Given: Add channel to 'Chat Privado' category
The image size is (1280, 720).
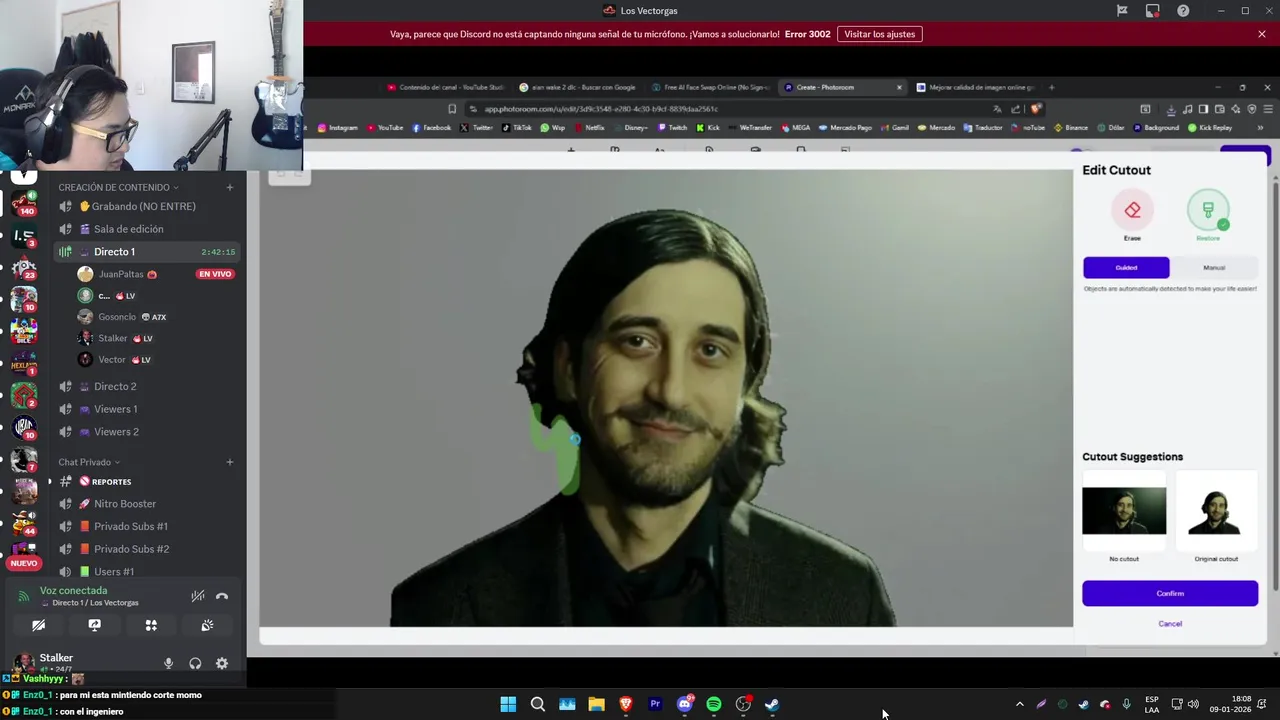Looking at the screenshot, I should point(229,462).
